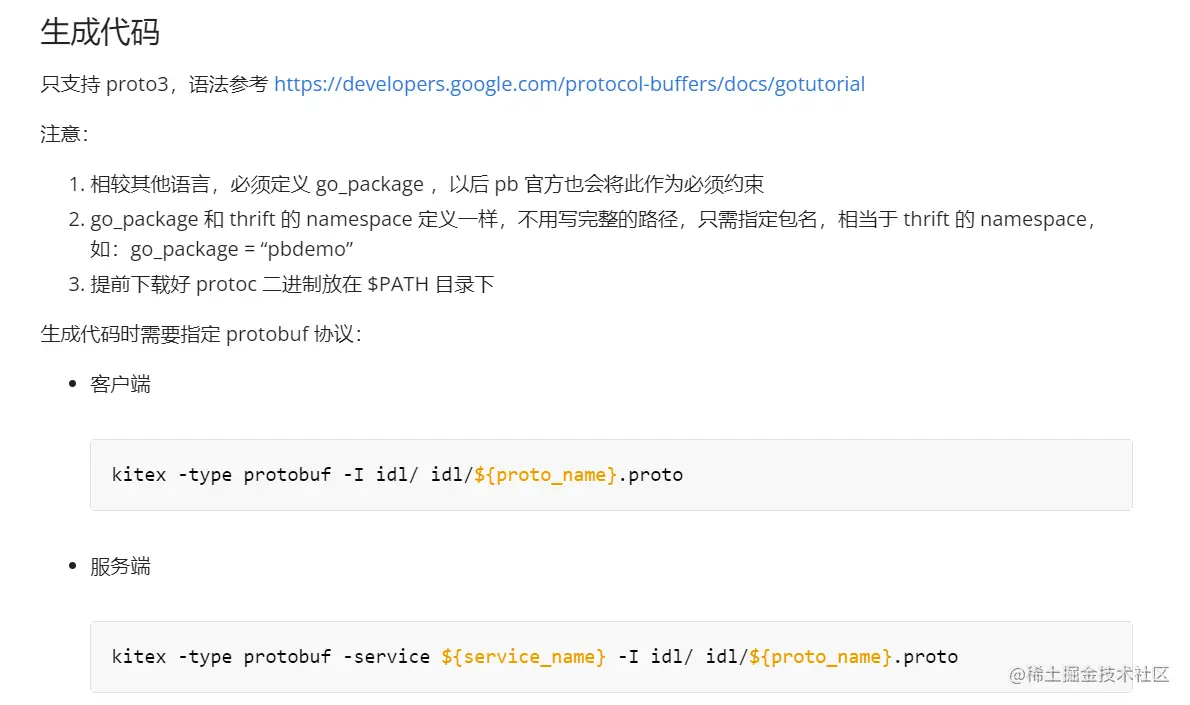This screenshot has width=1190, height=705.
Task: Open the protocol-buffers gotutorial link
Action: pyautogui.click(x=569, y=84)
